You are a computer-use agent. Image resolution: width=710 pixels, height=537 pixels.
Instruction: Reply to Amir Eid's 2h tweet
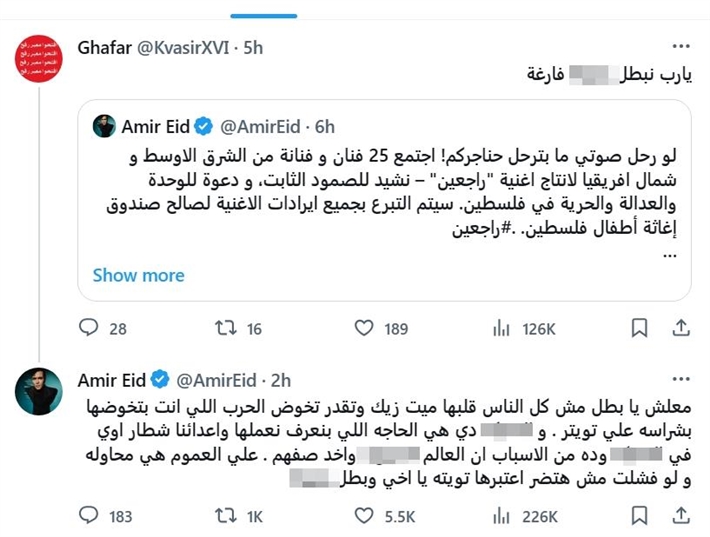point(89,516)
